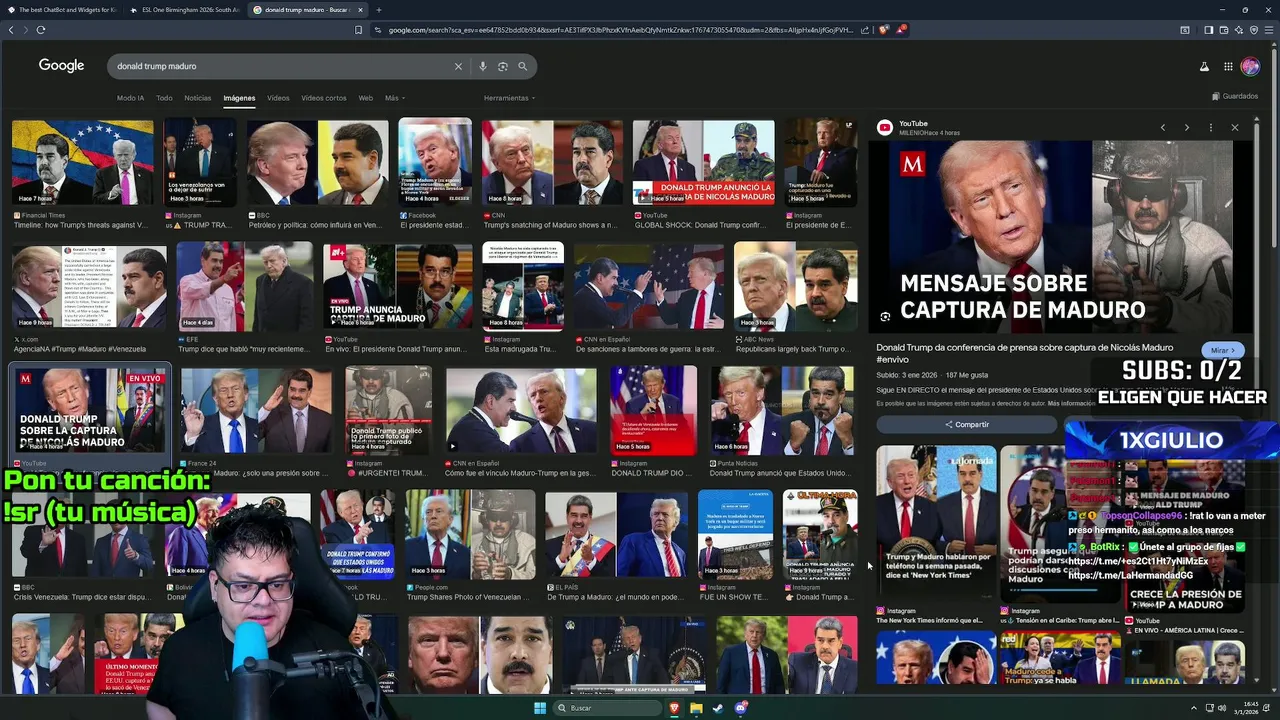
Task: Show the next image in the preview panel
Action: (x=1187, y=128)
